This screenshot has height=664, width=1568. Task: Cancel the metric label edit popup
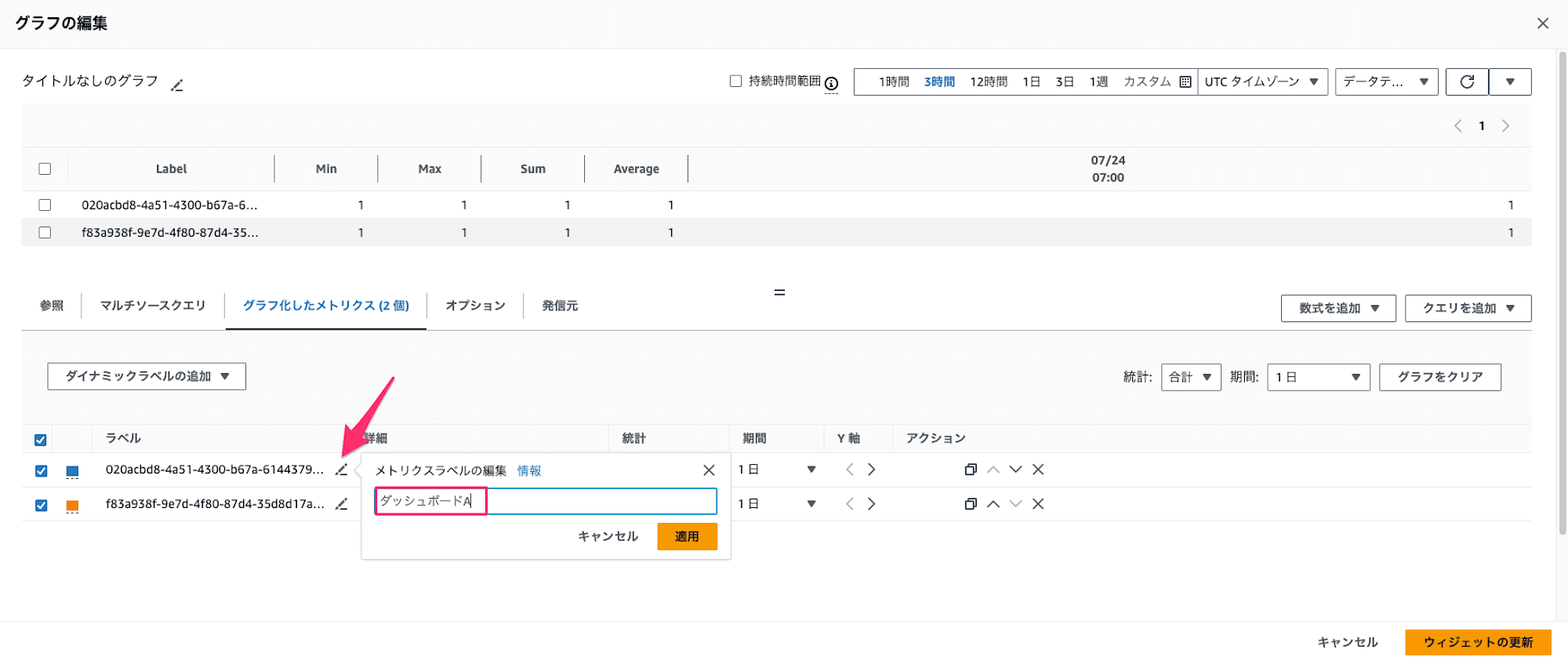[608, 536]
